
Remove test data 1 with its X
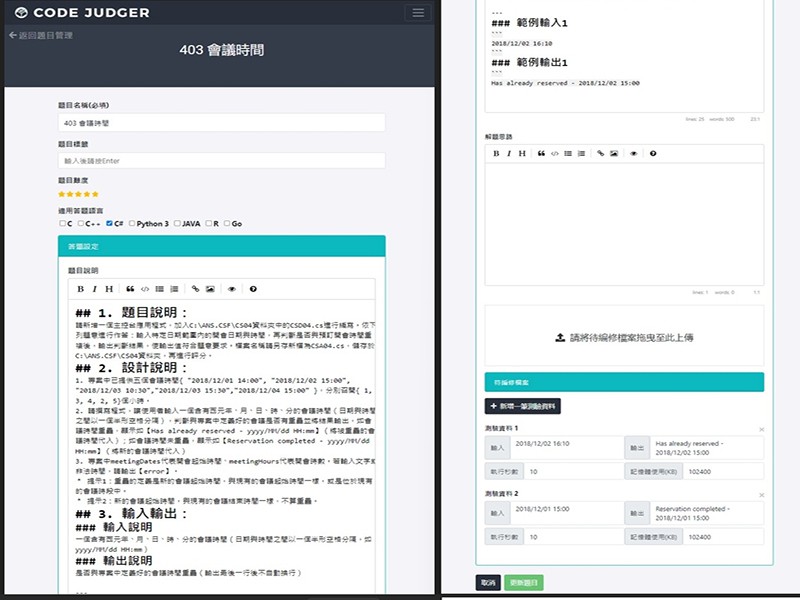click(x=761, y=430)
